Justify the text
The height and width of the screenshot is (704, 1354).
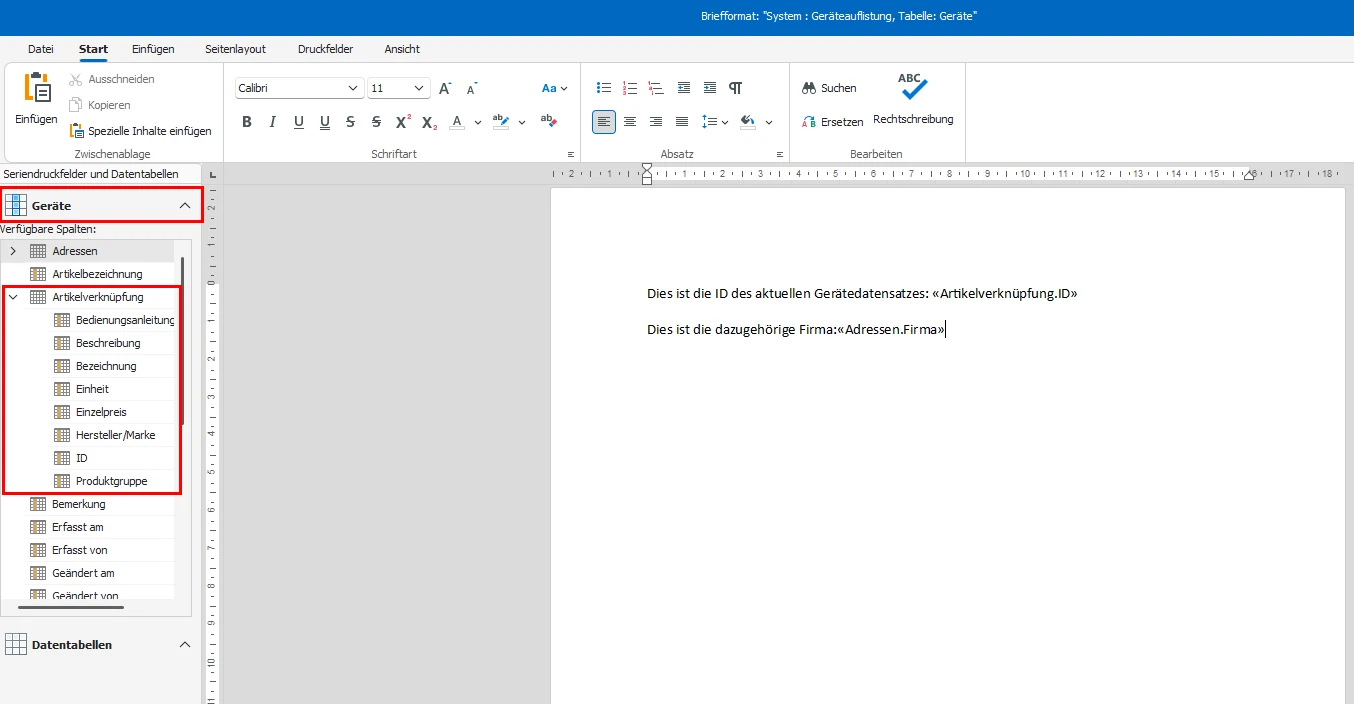coord(682,122)
